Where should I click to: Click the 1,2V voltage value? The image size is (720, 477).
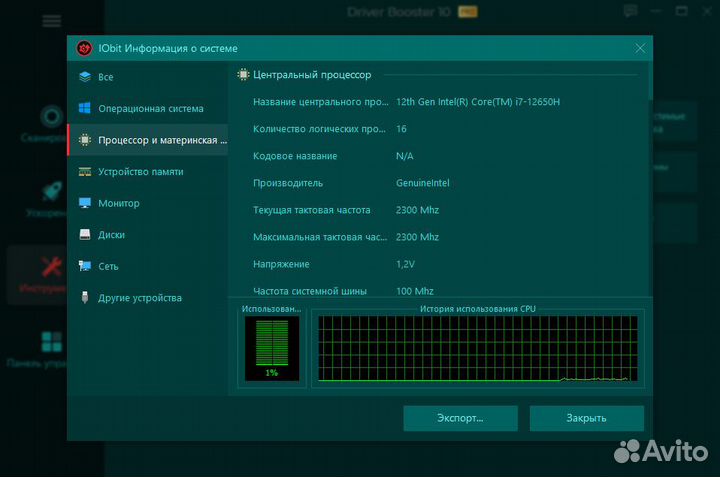point(405,264)
